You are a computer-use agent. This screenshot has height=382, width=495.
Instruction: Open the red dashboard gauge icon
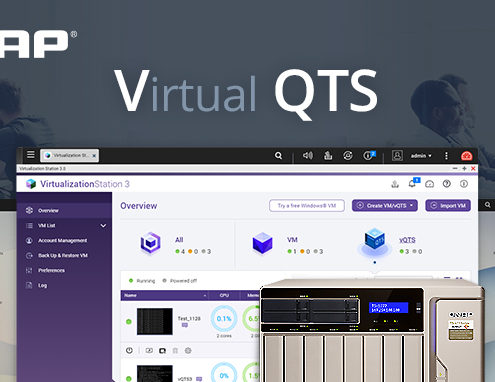466,156
